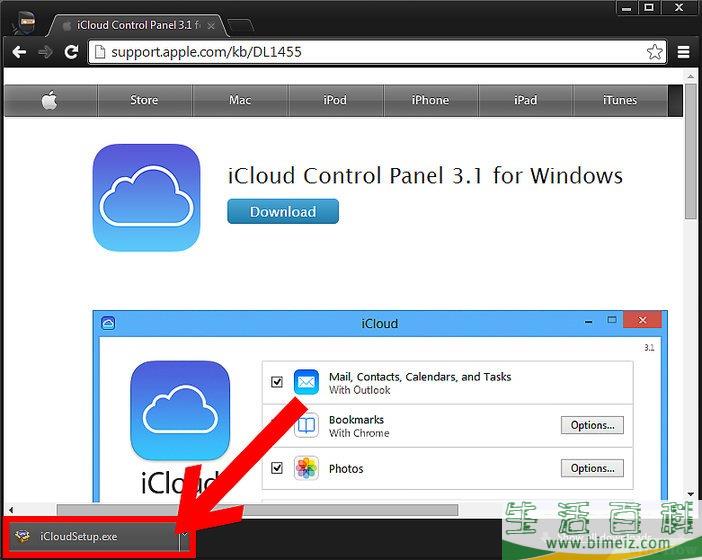Click the scroll up arrow
The height and width of the screenshot is (560, 702).
(690, 77)
